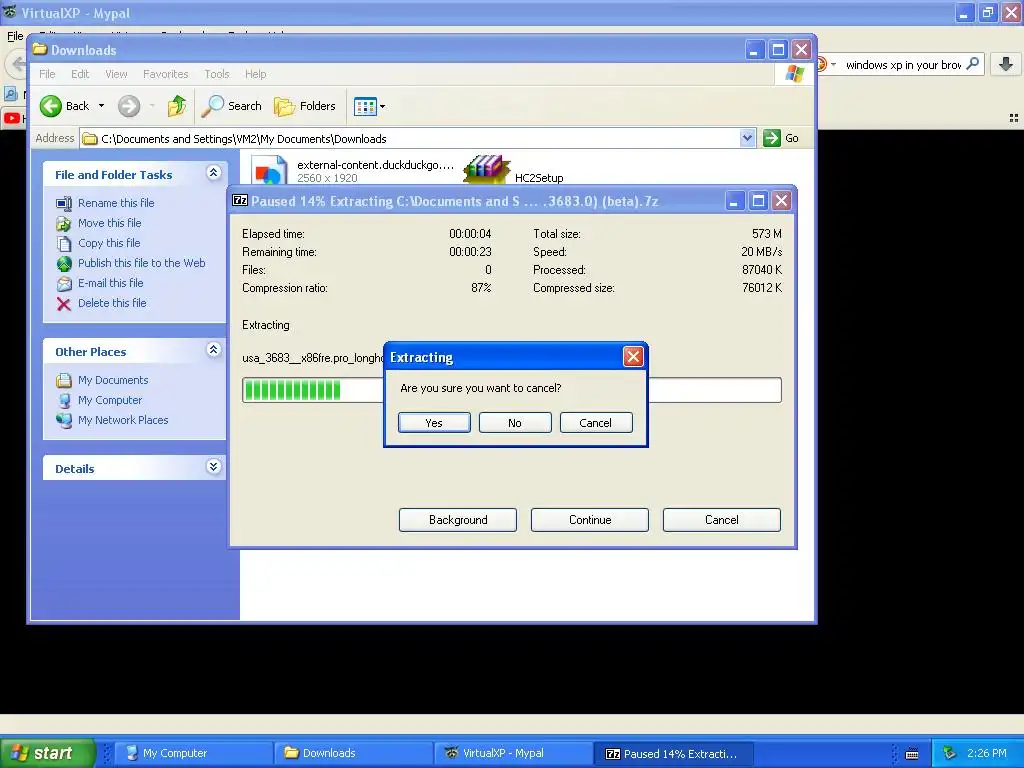The width and height of the screenshot is (1024, 768).
Task: Click Delete this file
Action: [112, 303]
